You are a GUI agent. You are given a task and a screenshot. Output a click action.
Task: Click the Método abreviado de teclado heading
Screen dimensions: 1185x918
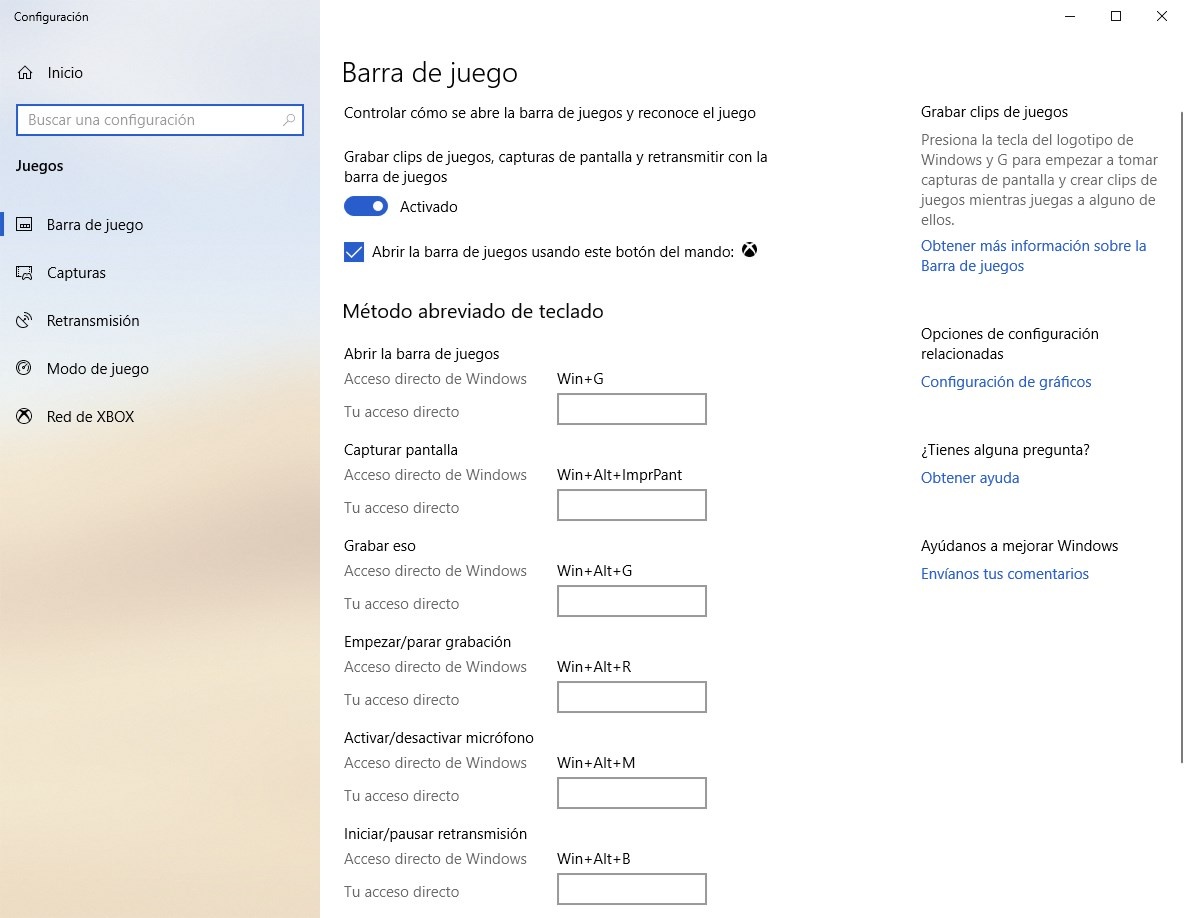point(473,311)
